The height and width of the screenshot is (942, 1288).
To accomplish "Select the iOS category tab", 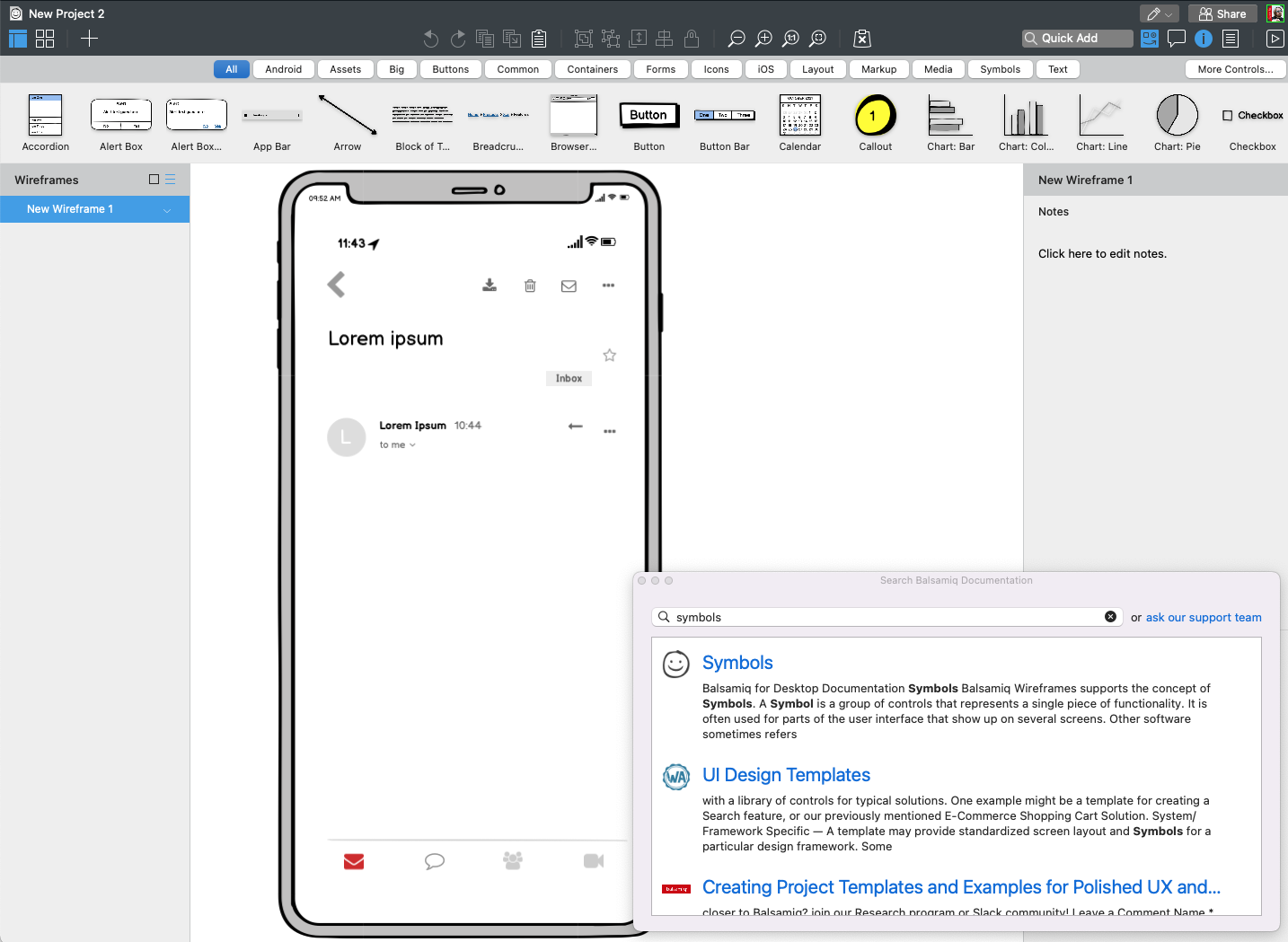I will (x=765, y=69).
